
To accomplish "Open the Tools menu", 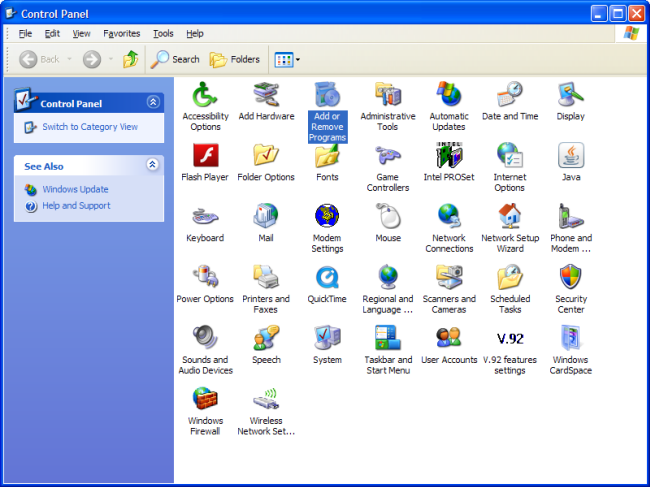I will pos(163,34).
